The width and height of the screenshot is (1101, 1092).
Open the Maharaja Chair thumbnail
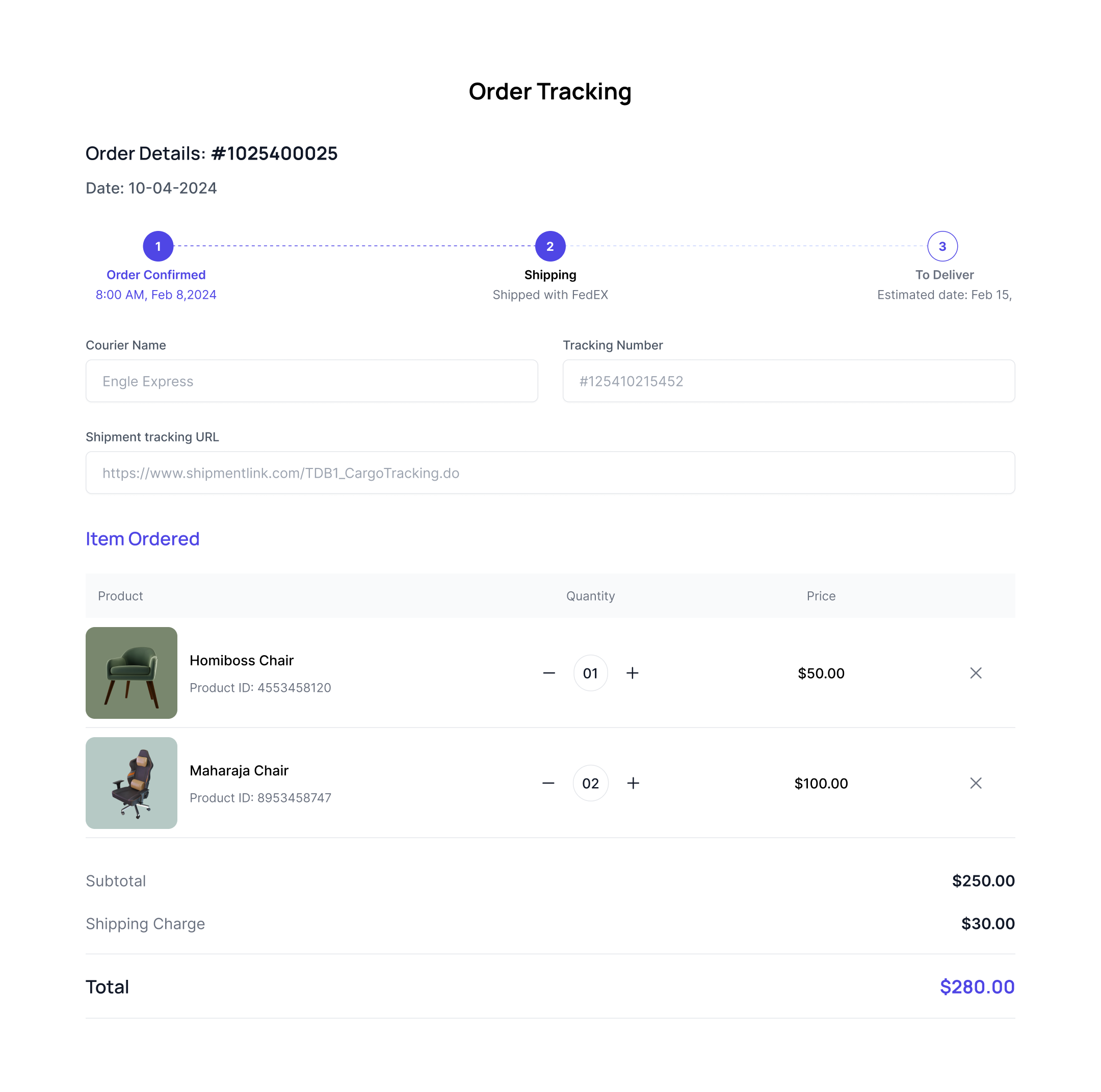(131, 783)
